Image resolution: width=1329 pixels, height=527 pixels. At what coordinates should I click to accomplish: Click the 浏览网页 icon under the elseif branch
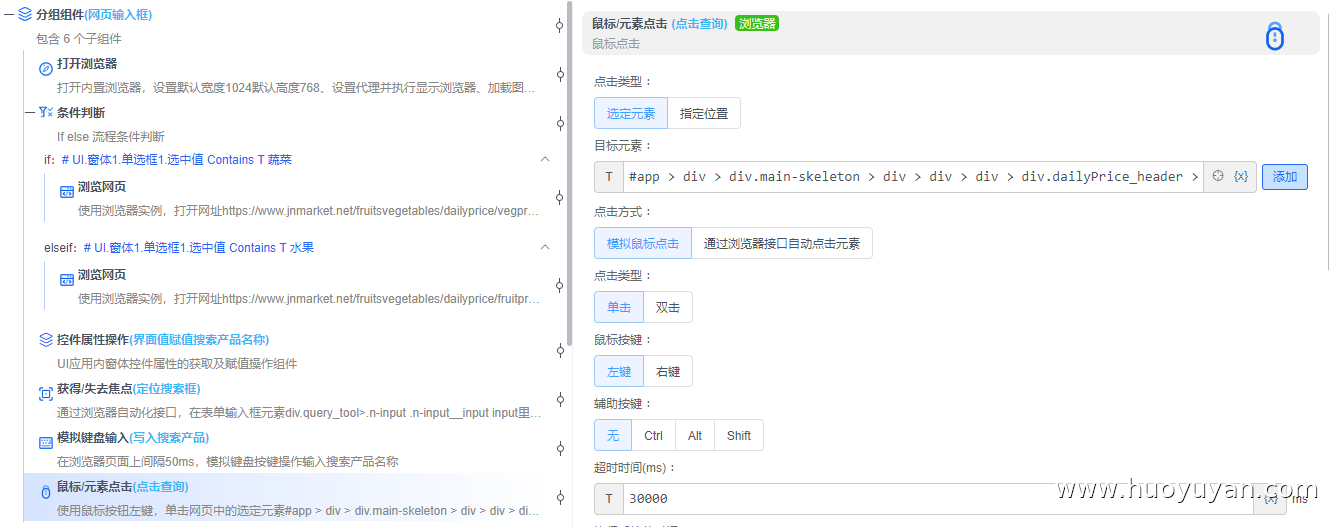point(66,279)
